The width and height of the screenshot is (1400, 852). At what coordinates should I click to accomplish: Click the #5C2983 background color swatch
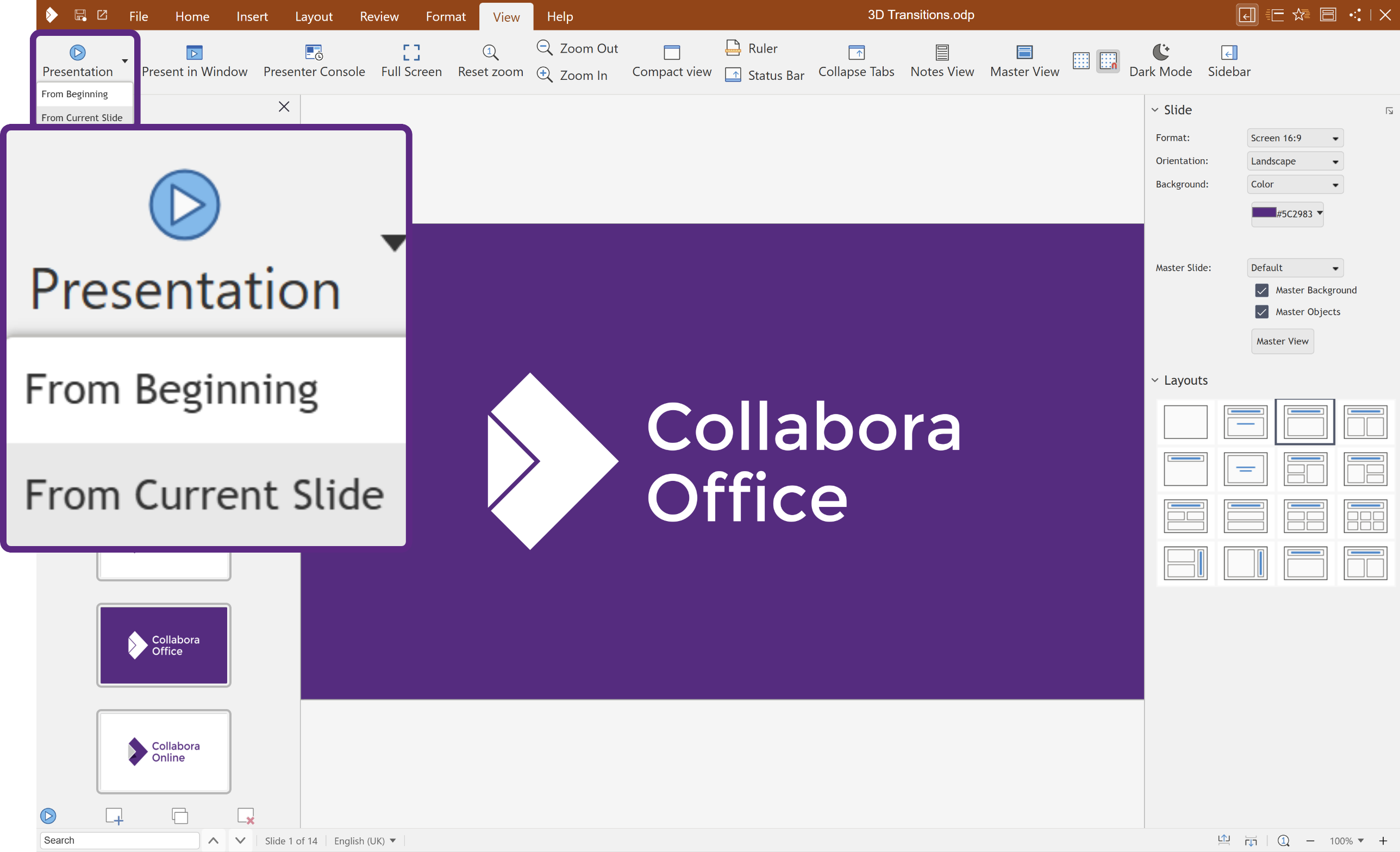click(1263, 212)
